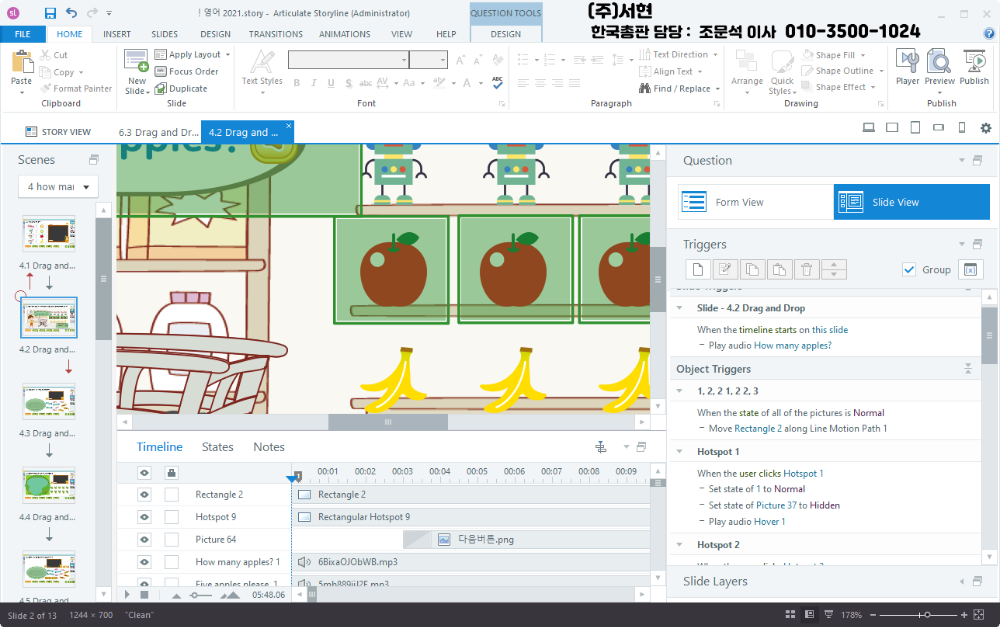Image resolution: width=1000 pixels, height=627 pixels.
Task: Open the INSERT ribbon tab
Action: coord(117,34)
